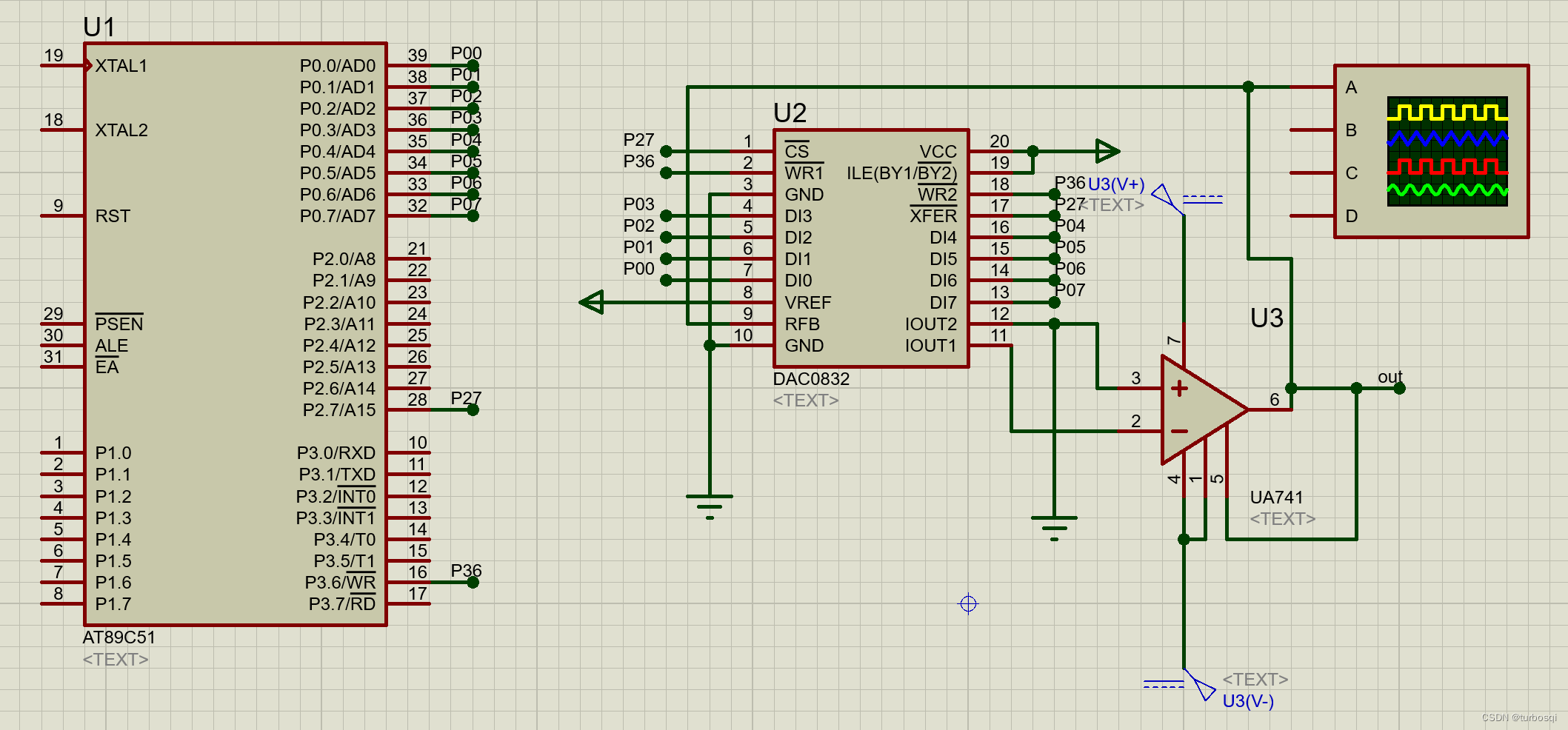The height and width of the screenshot is (730, 1568).
Task: Click the <TEXT> placeholder below AT89C51
Action: click(x=116, y=659)
